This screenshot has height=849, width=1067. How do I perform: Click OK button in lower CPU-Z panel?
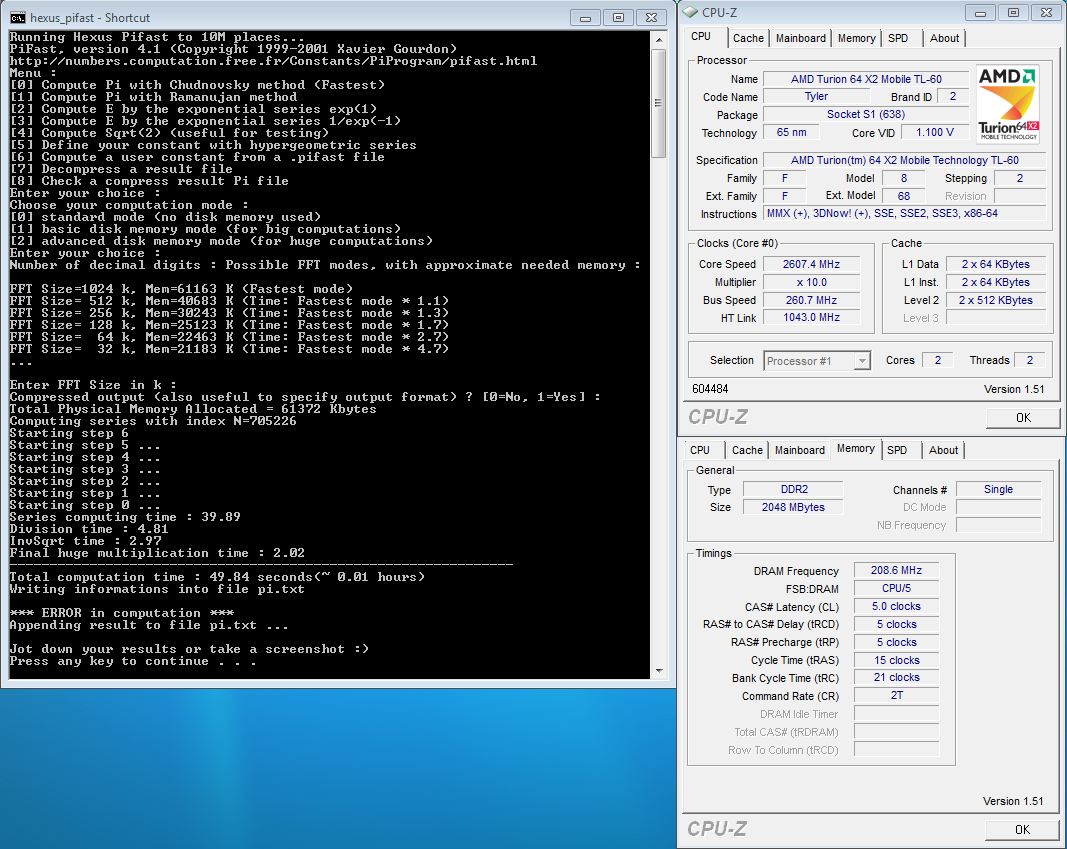point(1022,829)
